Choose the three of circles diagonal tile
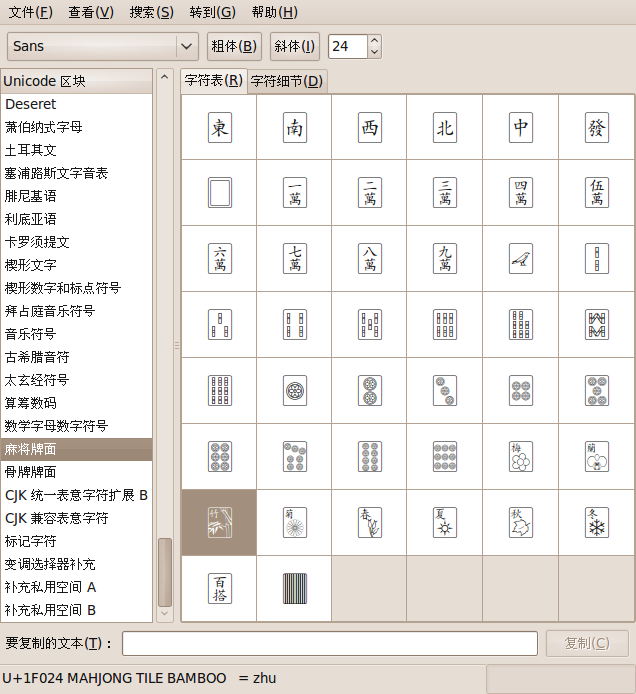 [445, 391]
